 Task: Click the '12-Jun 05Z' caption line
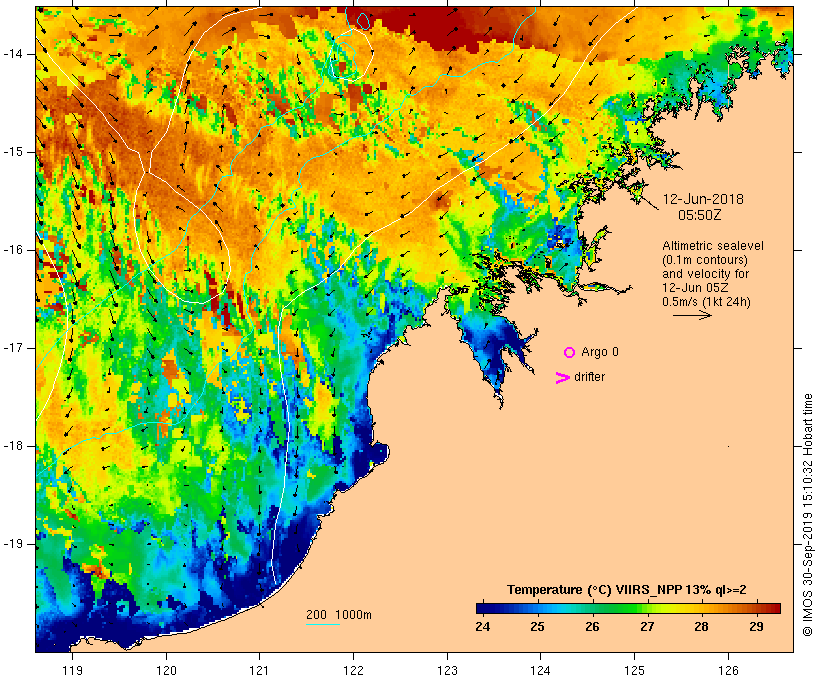[x=695, y=288]
